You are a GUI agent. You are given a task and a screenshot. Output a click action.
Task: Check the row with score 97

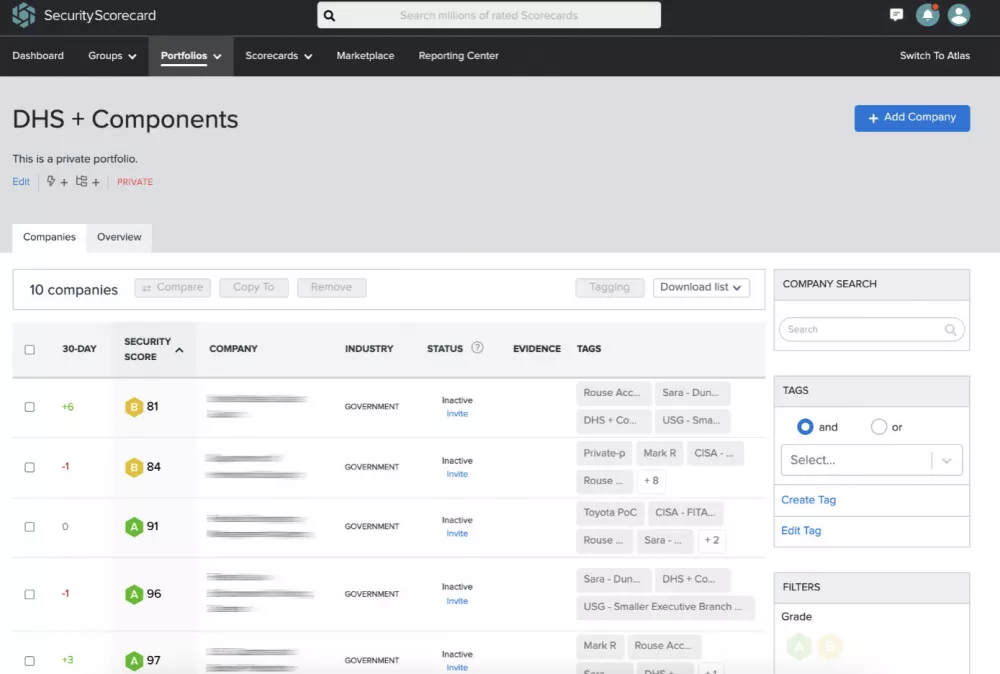[29, 661]
